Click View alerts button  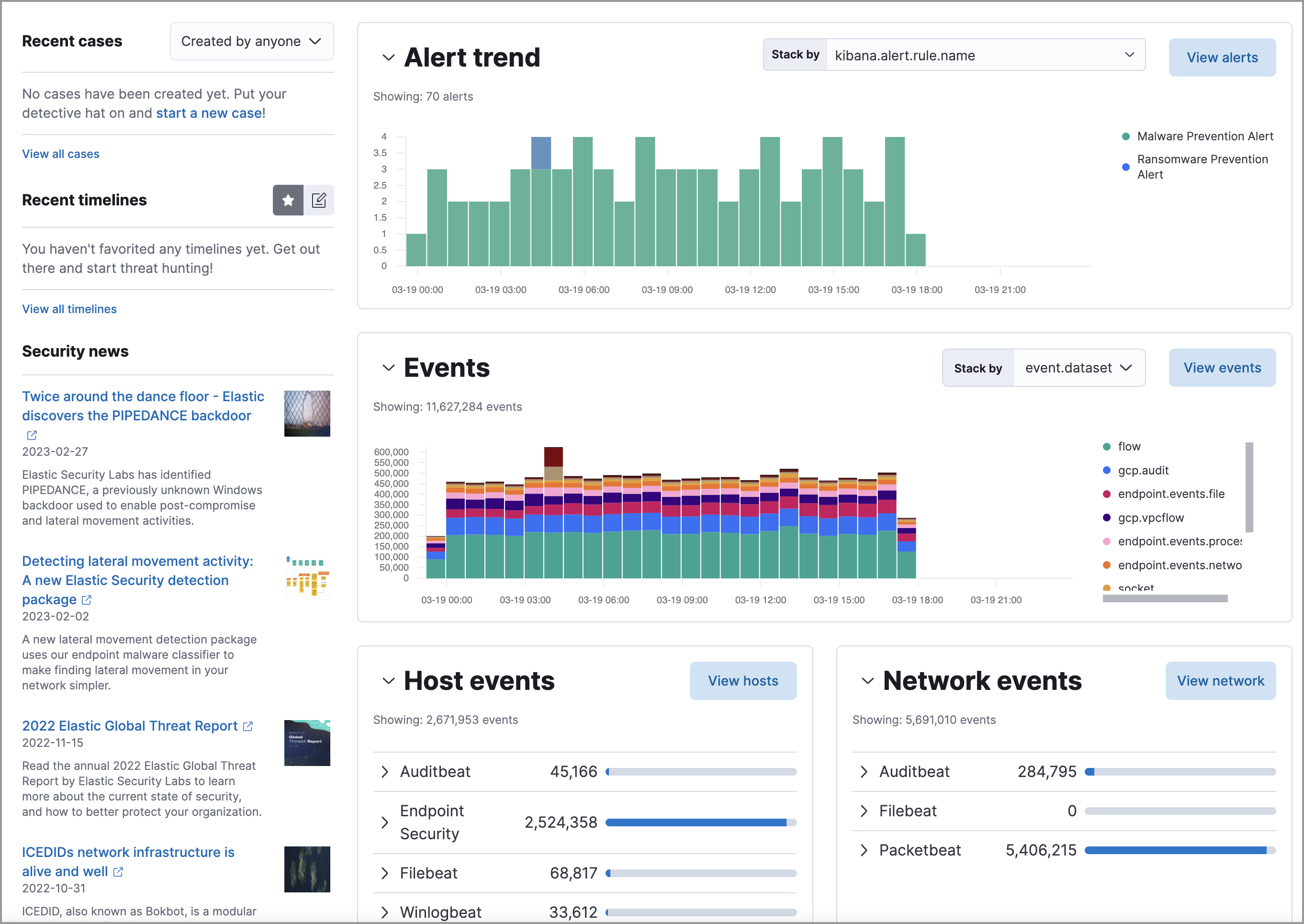coord(1221,57)
